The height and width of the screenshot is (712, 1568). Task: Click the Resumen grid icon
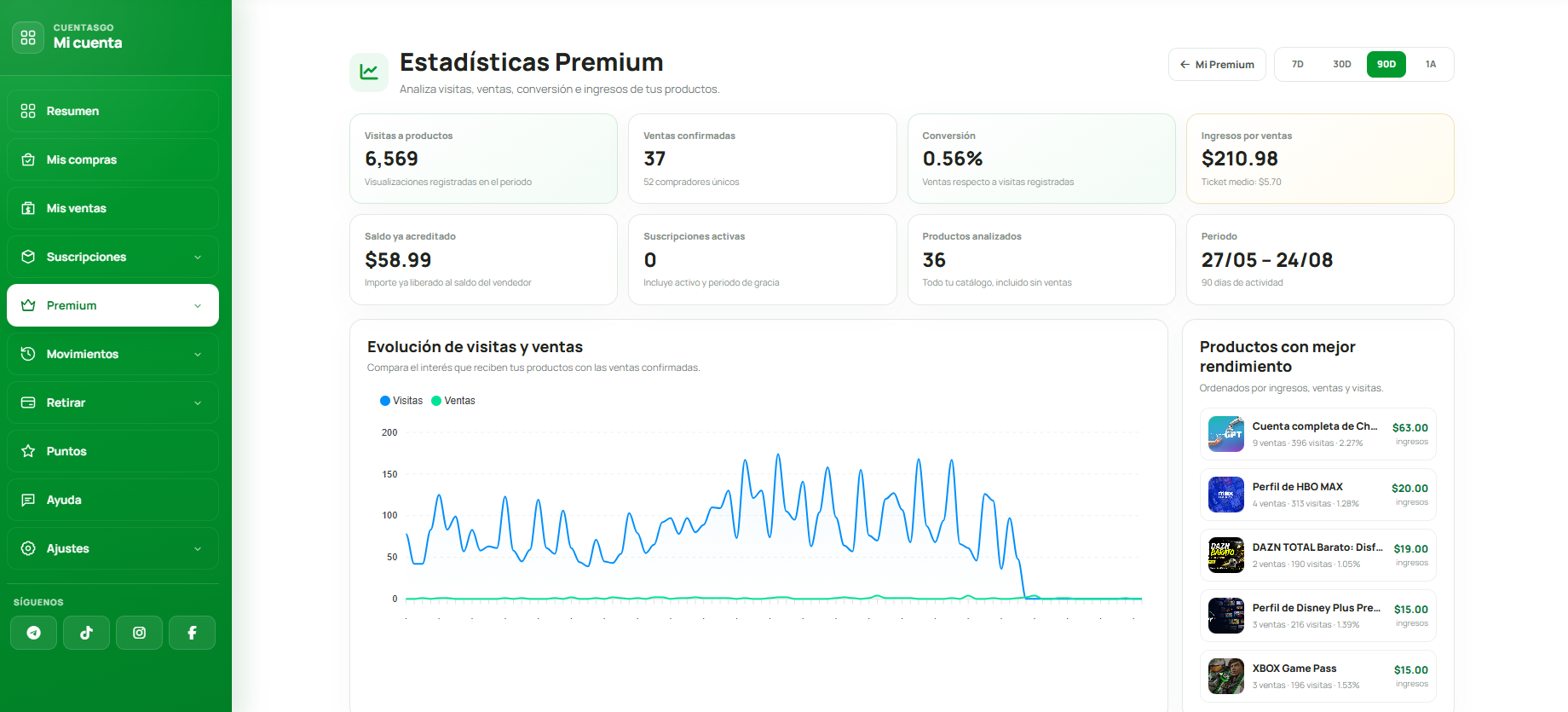(28, 111)
